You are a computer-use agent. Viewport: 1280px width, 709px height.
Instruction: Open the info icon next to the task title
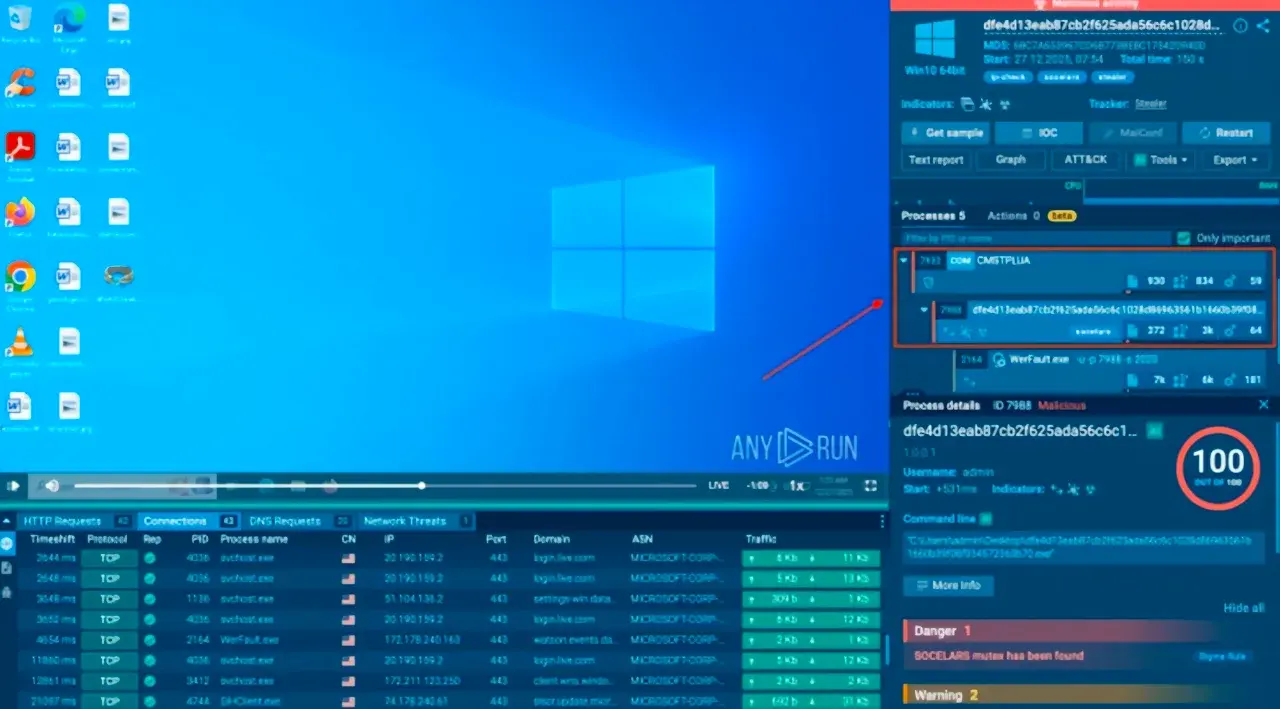(x=1240, y=26)
